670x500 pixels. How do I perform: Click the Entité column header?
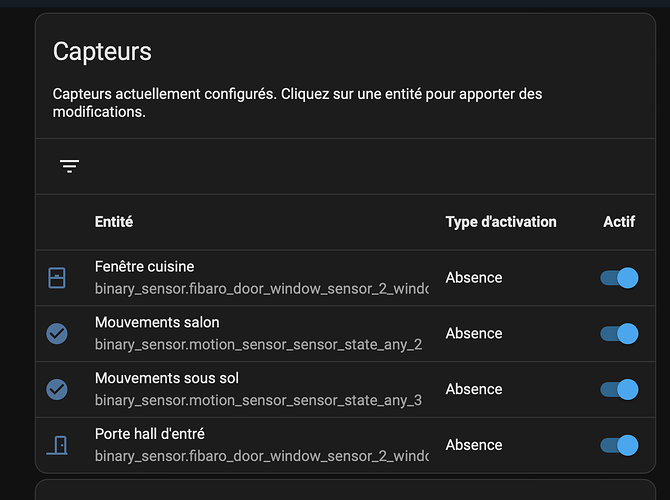tap(114, 222)
